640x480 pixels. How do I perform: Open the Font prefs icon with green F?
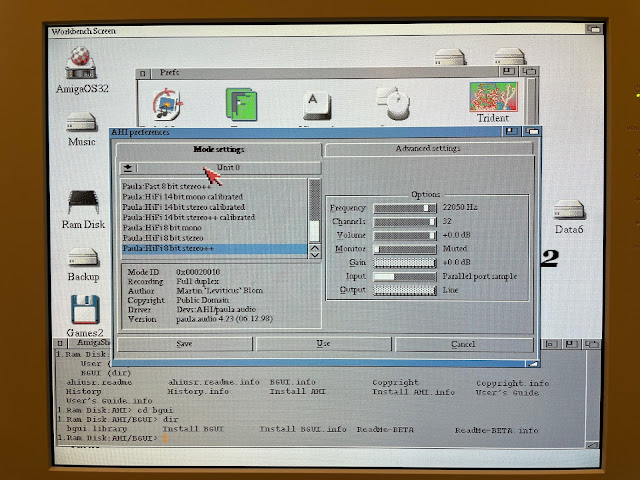point(241,104)
